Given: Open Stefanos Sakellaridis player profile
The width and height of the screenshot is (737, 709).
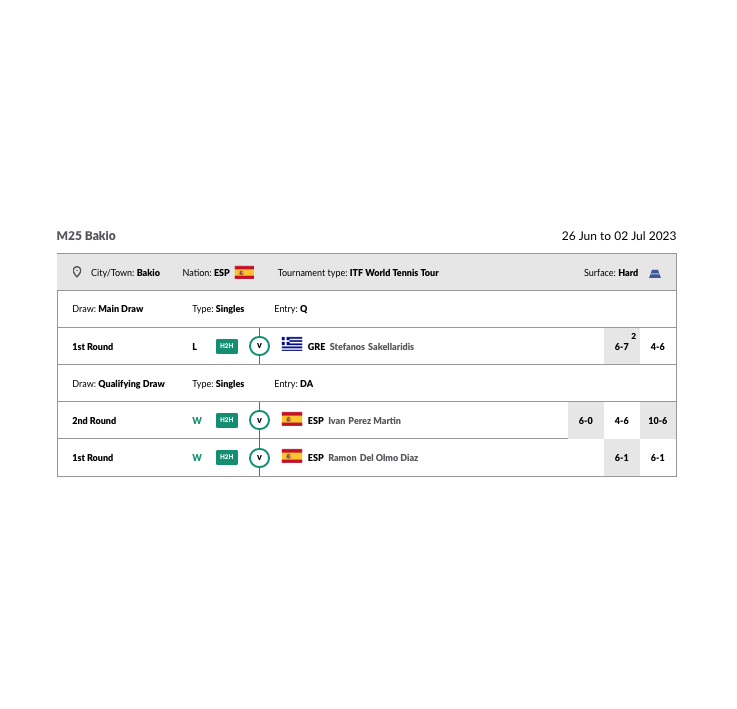Looking at the screenshot, I should [371, 347].
